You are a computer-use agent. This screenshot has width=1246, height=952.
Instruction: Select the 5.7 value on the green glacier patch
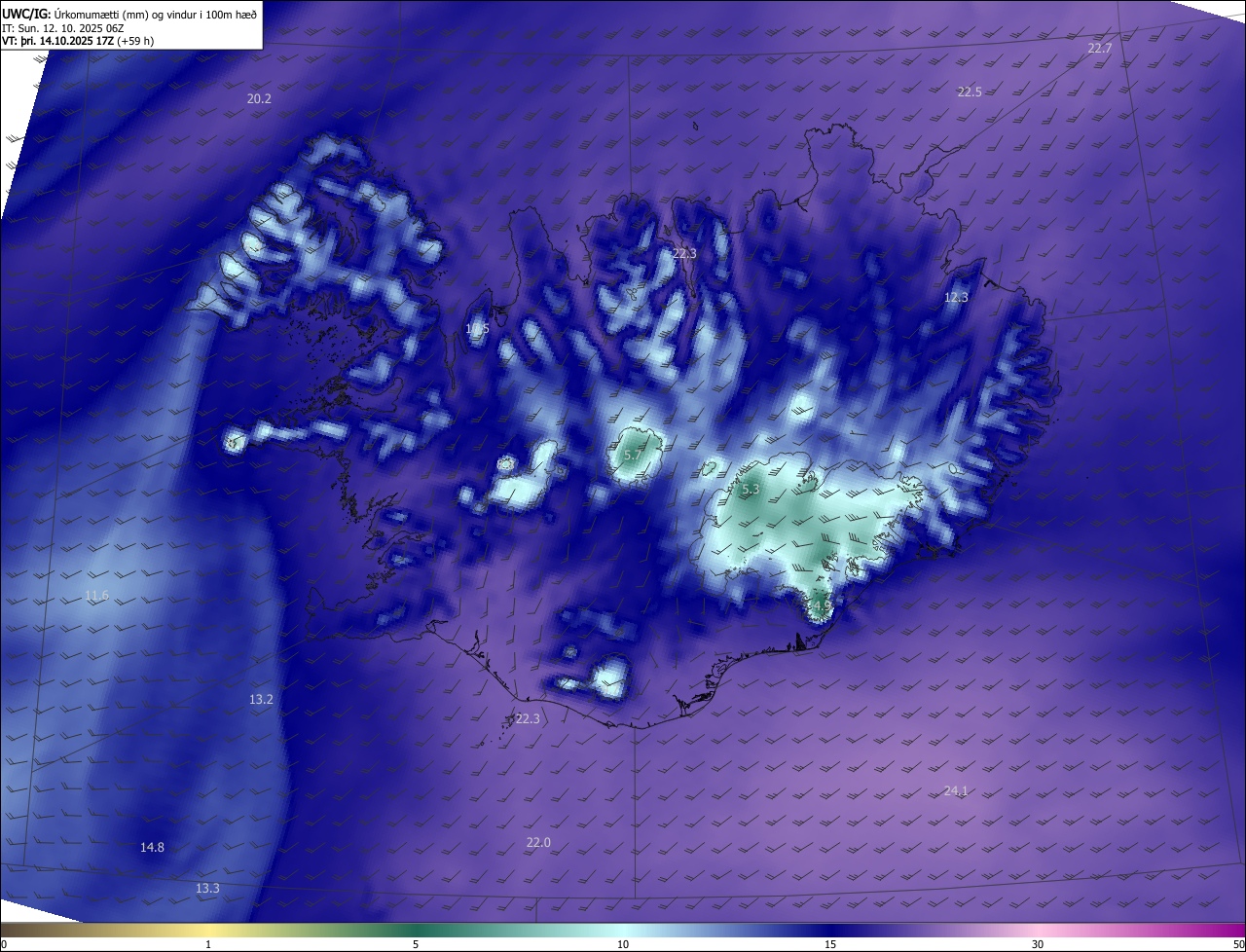pyautogui.click(x=633, y=456)
